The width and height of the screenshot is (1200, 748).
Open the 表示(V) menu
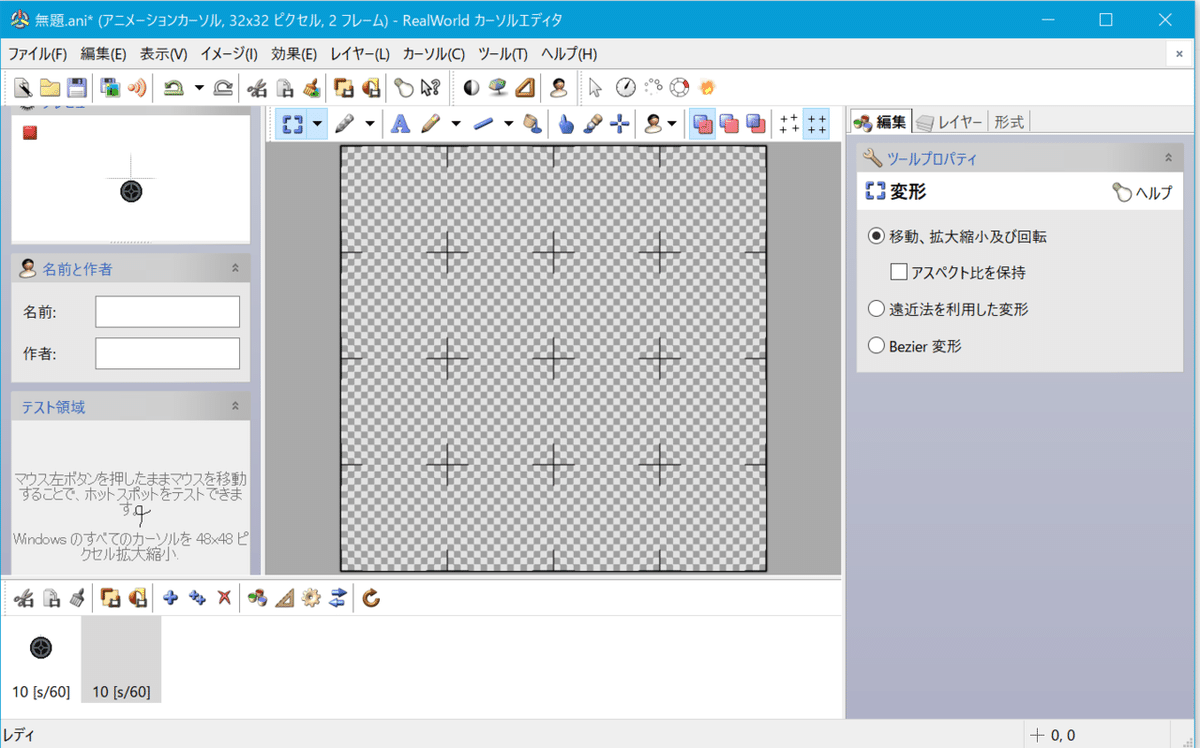[163, 54]
